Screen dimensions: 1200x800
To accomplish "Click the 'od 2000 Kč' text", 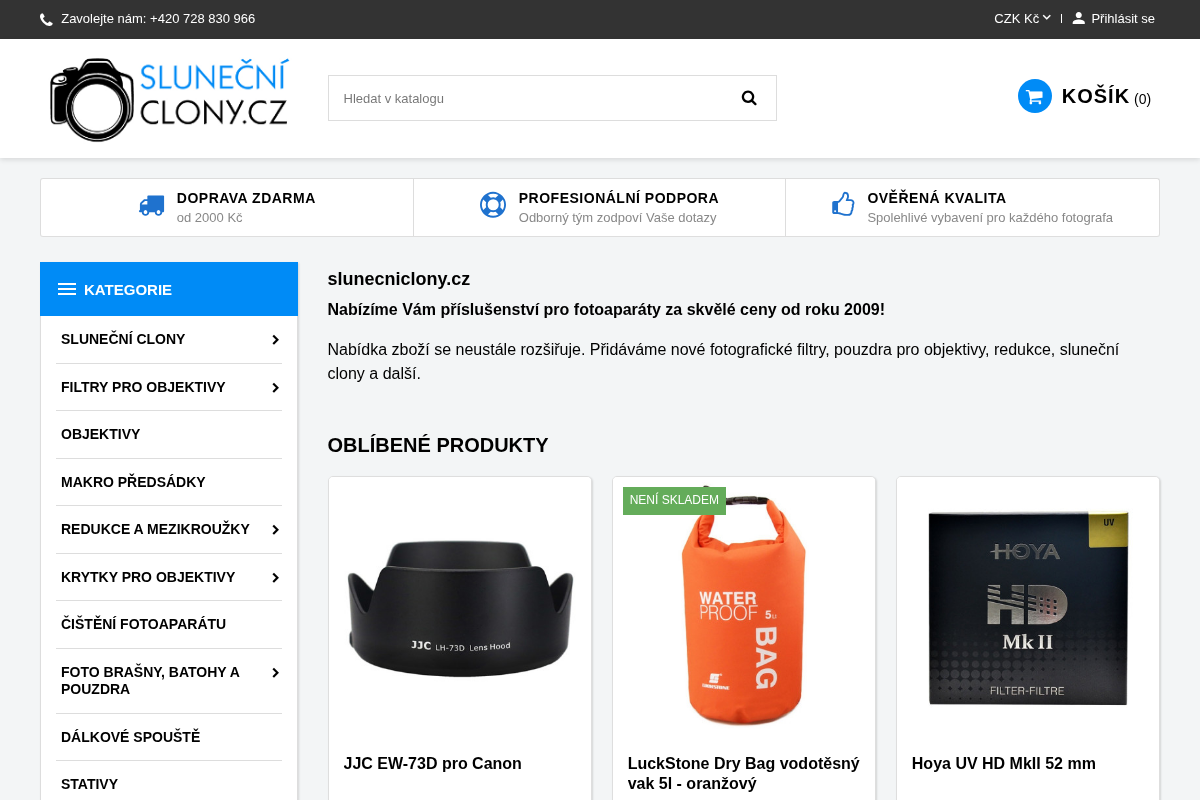I will [x=210, y=218].
